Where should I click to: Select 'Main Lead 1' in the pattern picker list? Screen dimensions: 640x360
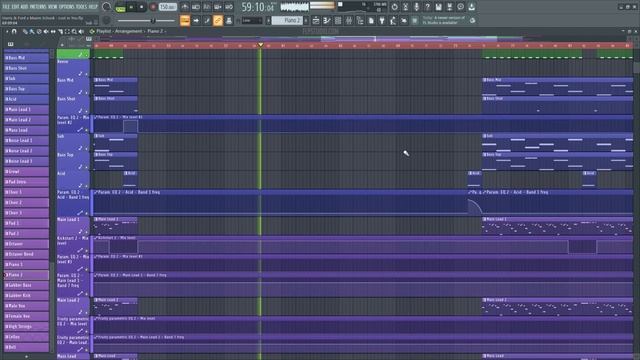(x=27, y=109)
